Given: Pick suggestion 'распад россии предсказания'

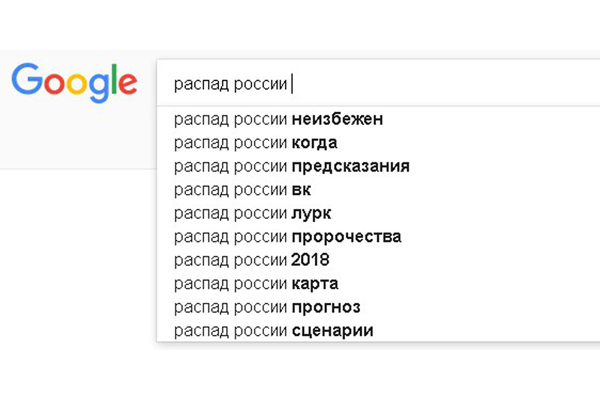Looking at the screenshot, I should click(291, 166).
